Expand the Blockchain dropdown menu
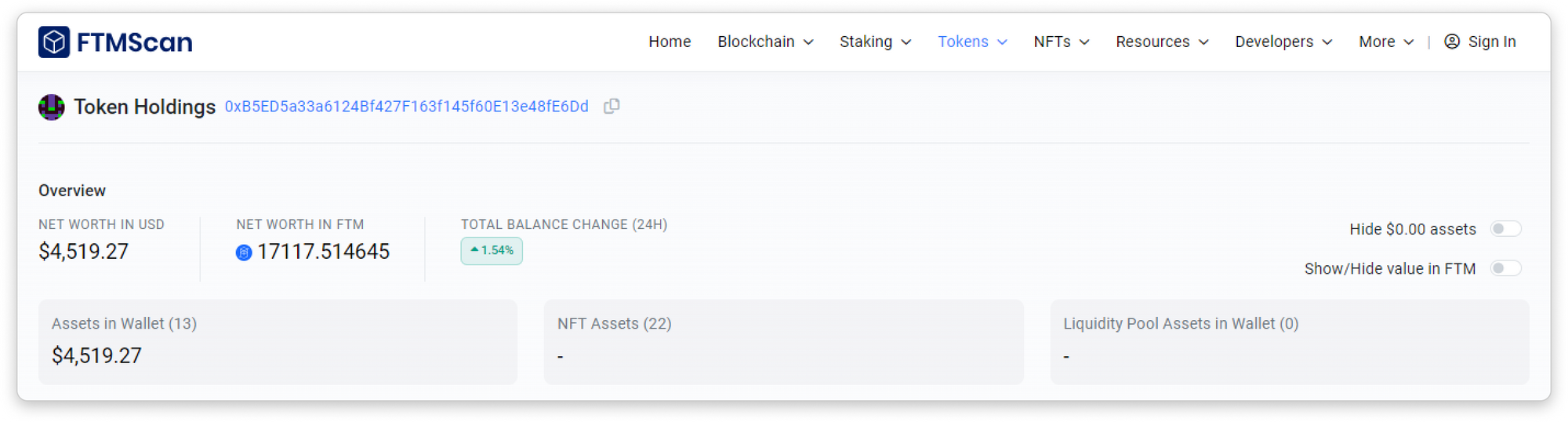The width and height of the screenshot is (1568, 422). tap(765, 42)
